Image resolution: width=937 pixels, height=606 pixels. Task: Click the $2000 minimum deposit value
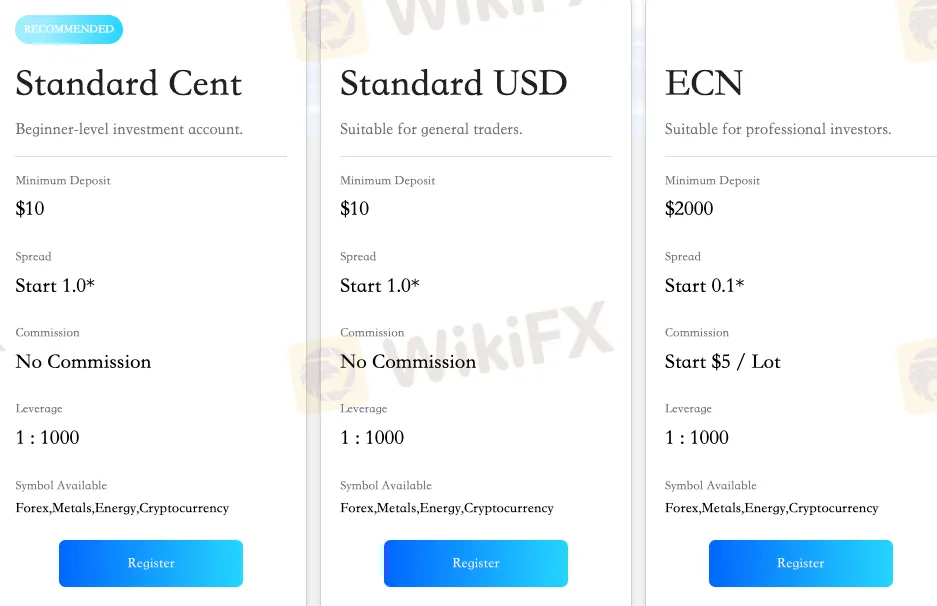pyautogui.click(x=689, y=209)
